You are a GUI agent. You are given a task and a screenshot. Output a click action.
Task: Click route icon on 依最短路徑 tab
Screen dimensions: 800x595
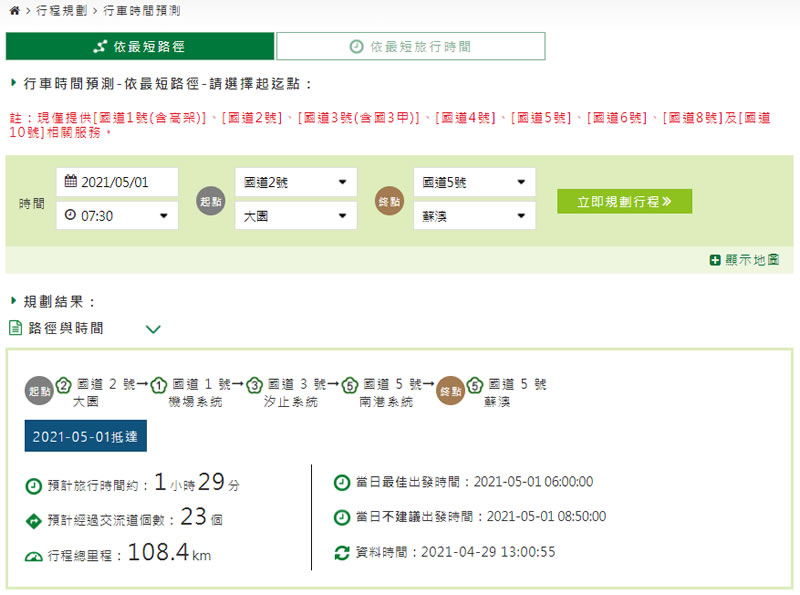(x=100, y=46)
